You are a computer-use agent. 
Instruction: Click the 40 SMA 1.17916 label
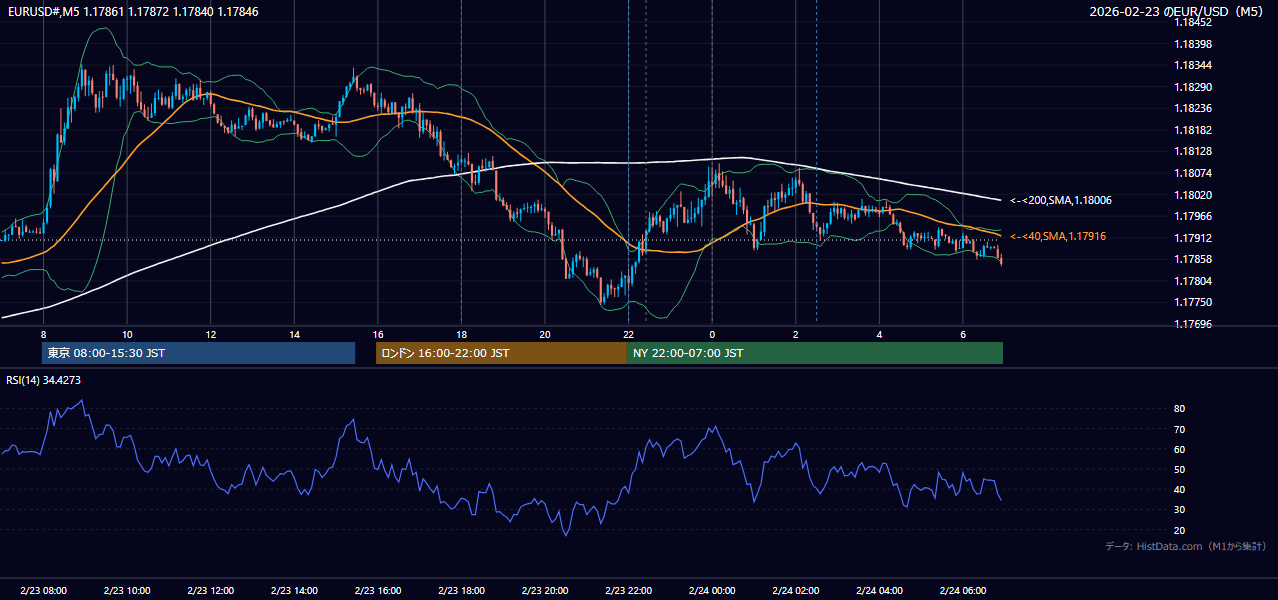click(1057, 236)
